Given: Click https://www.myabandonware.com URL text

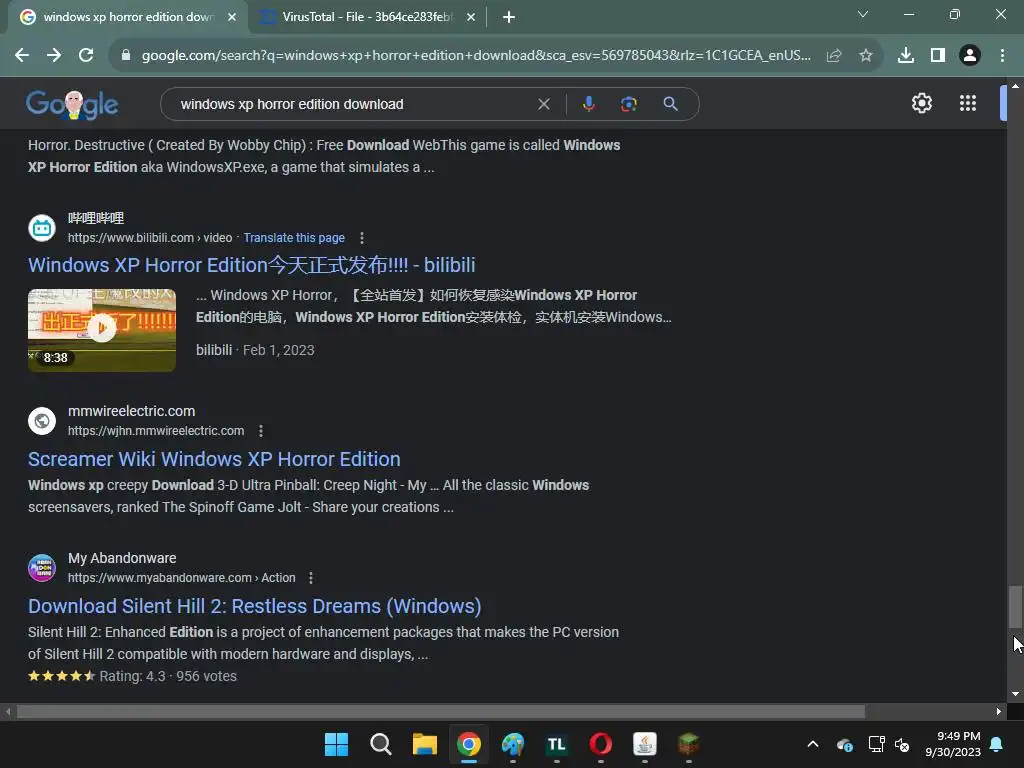Looking at the screenshot, I should coord(159,577).
